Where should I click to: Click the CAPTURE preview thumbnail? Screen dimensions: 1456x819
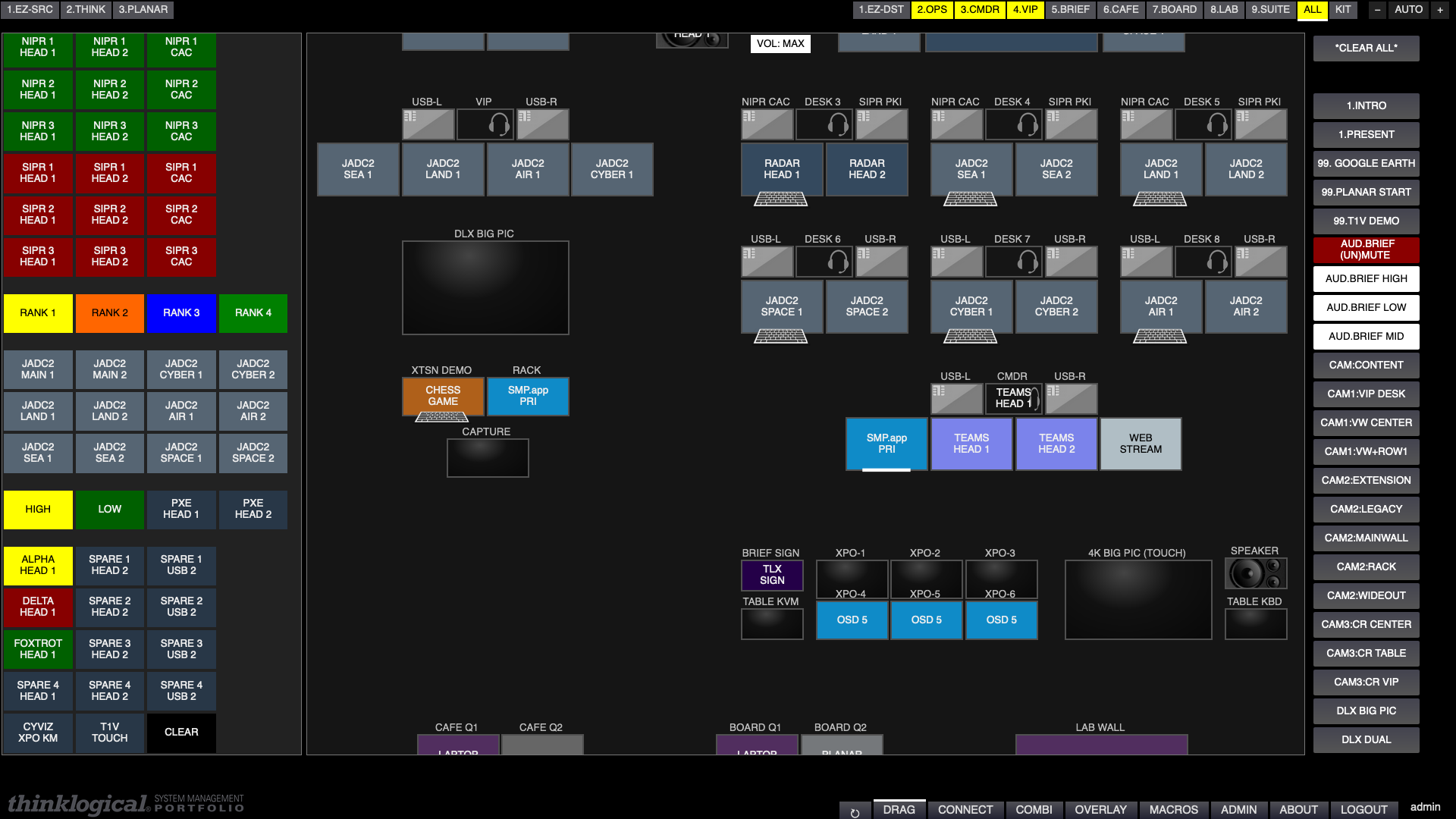click(x=488, y=458)
